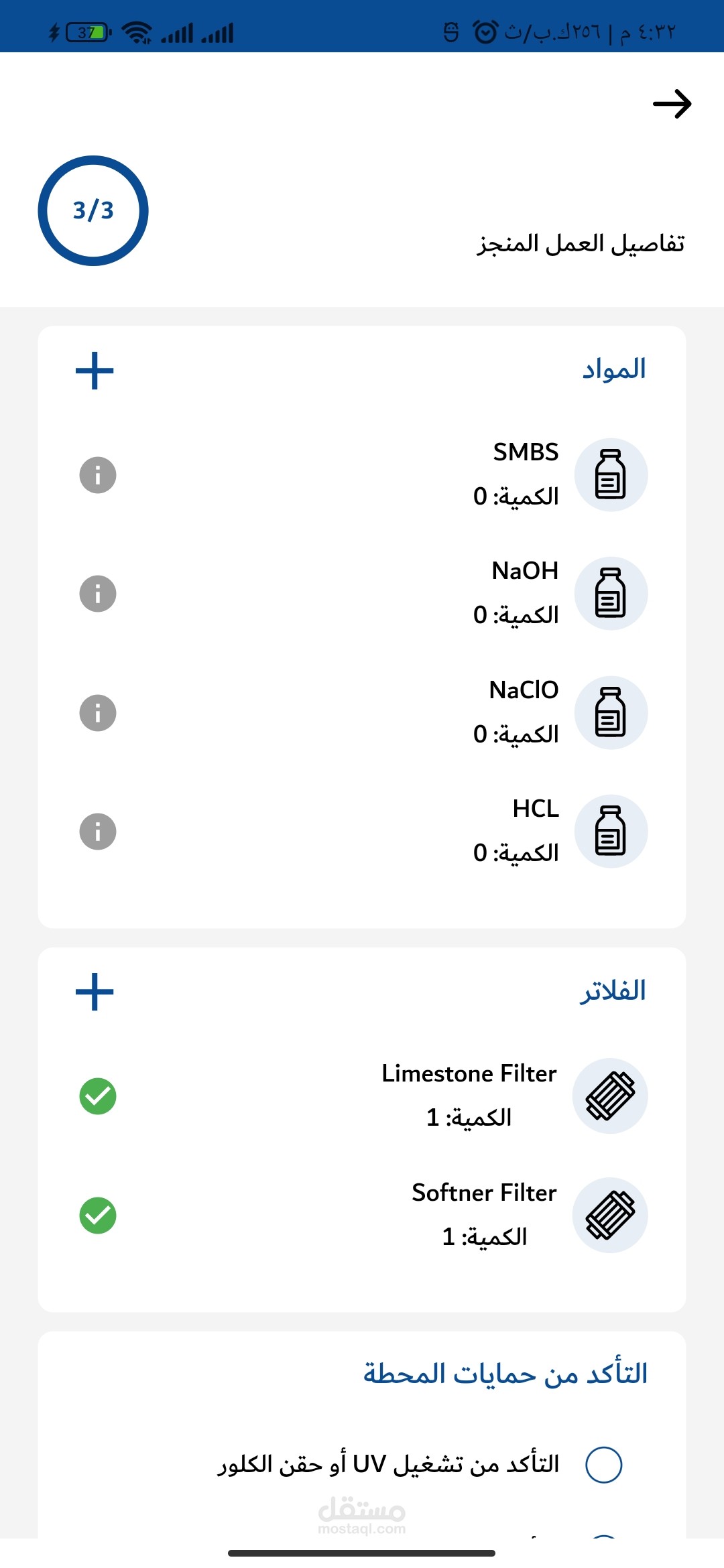Tap the Limestone Filter icon
724x1568 pixels.
(610, 1096)
